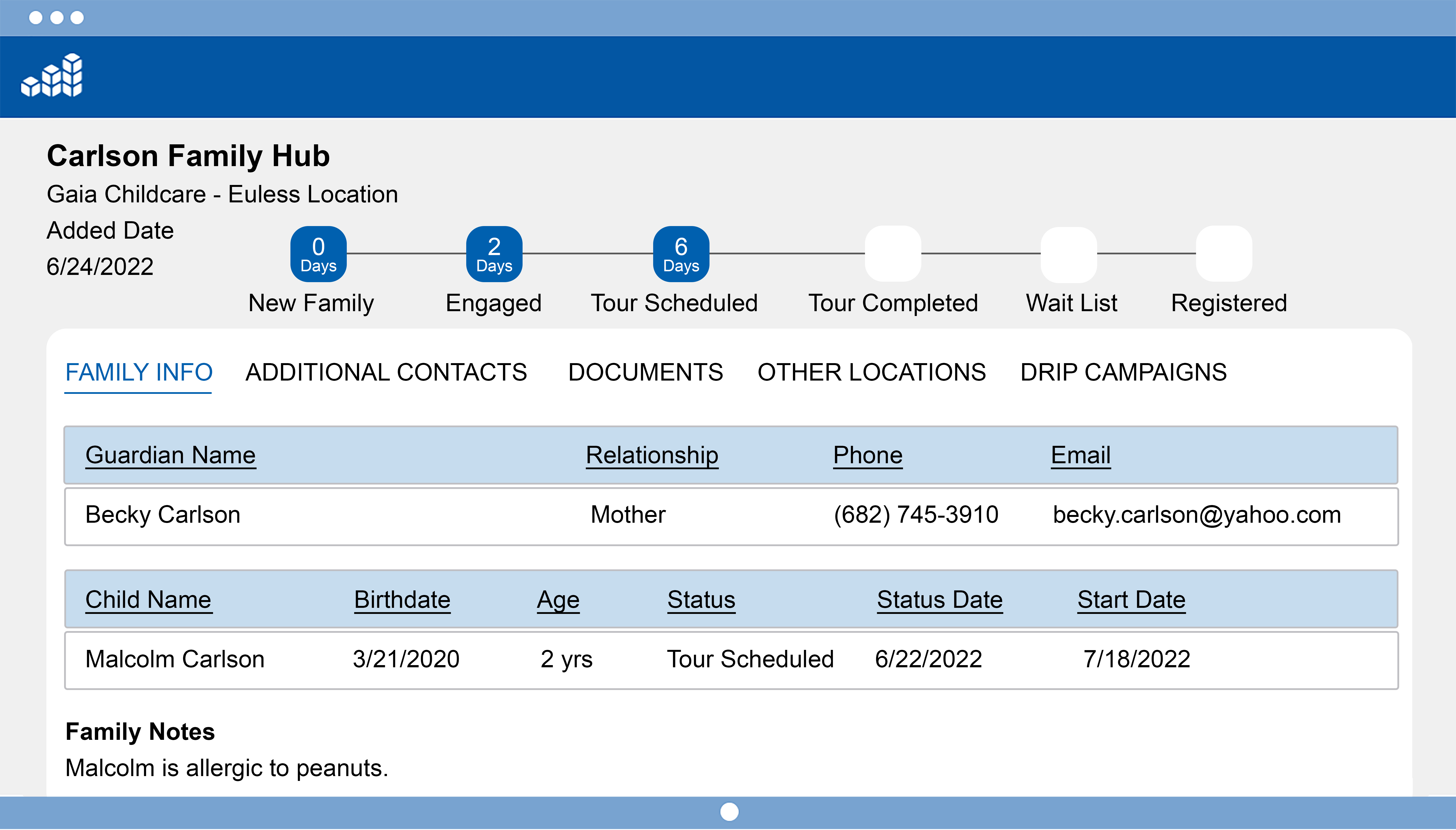Click Gaia Childcare - Euless Location text
The image size is (1456, 830).
[222, 194]
